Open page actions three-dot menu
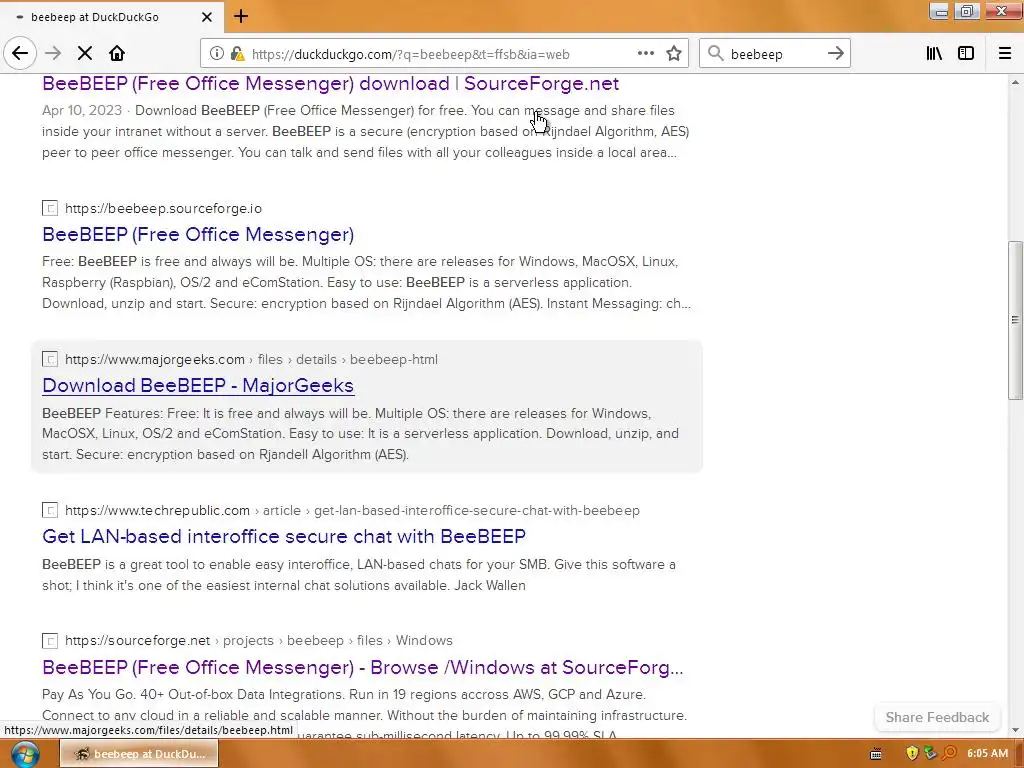 [x=645, y=54]
